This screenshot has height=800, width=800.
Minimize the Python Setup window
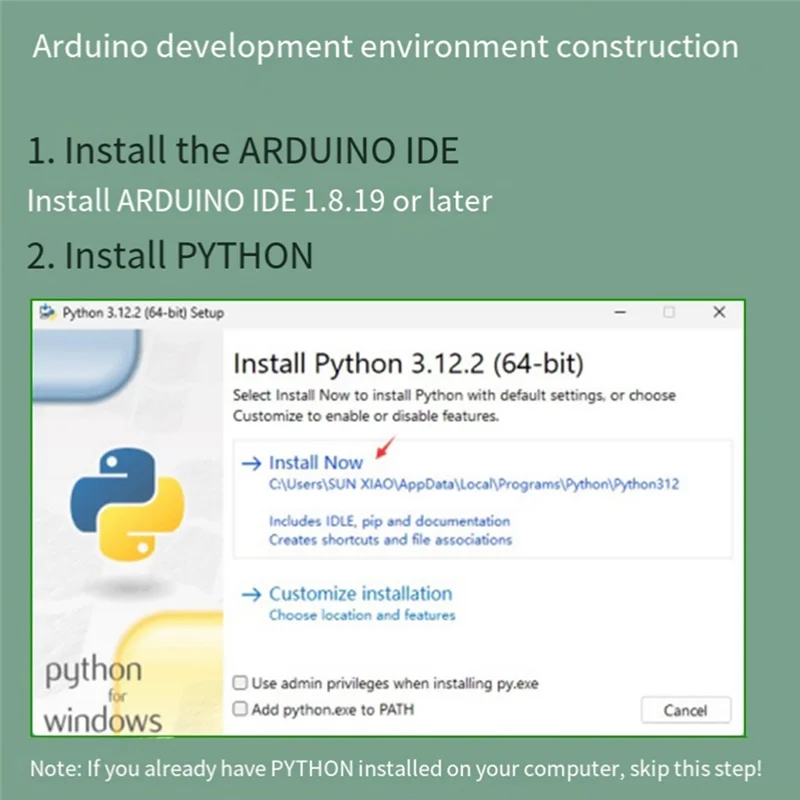[620, 312]
